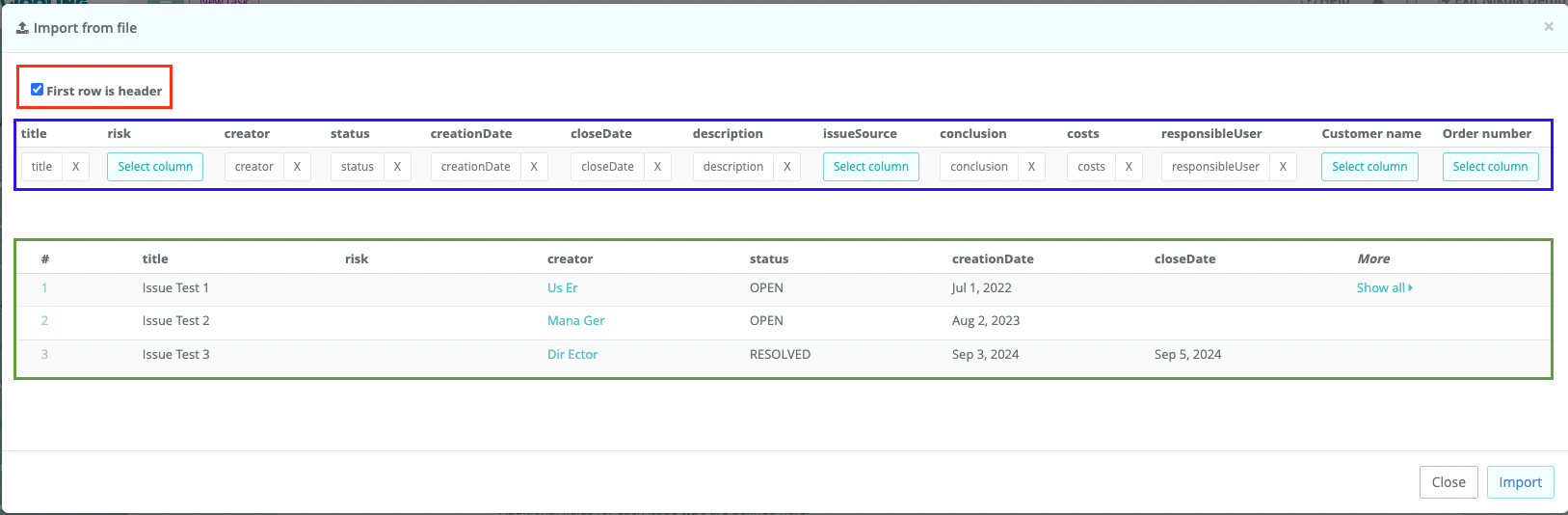Viewport: 1568px width, 515px height.
Task: Click the Sep 5, 2024 close date cell
Action: (1188, 354)
